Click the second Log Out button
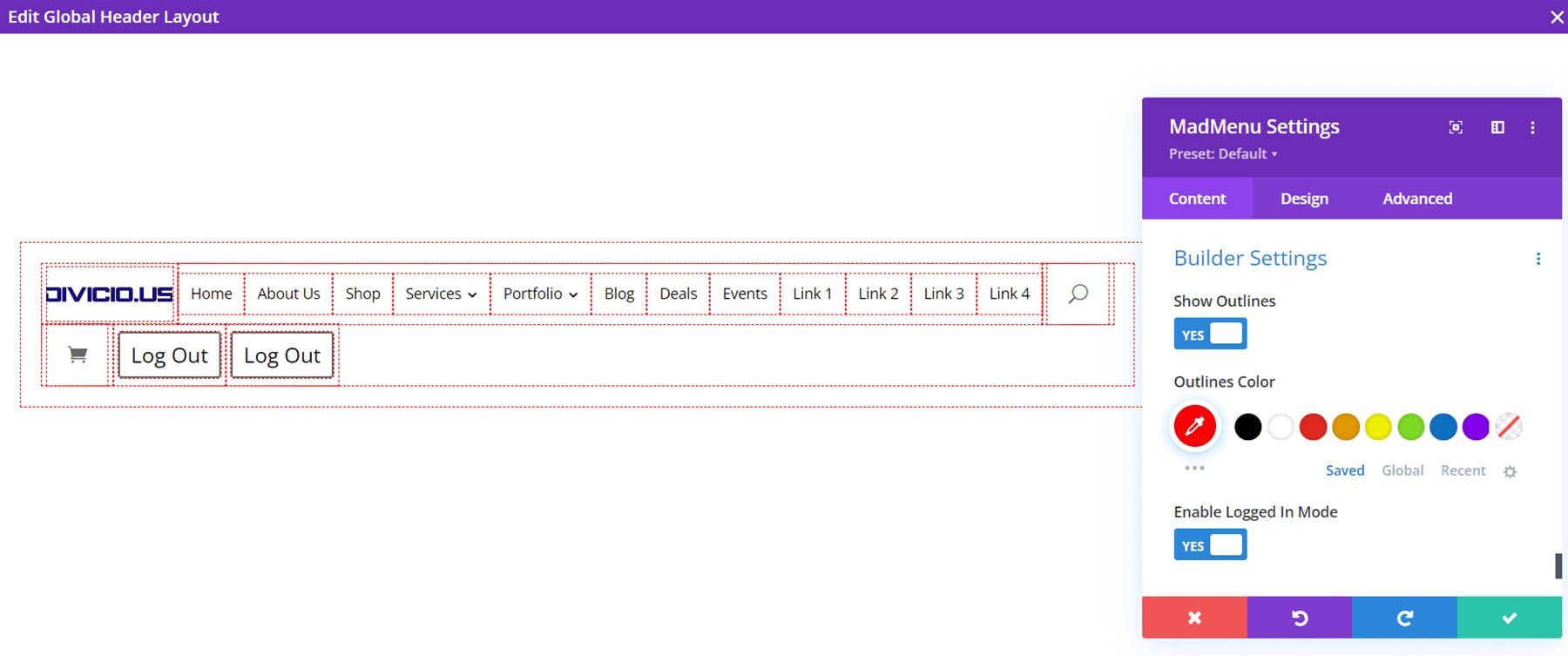1568x656 pixels. click(x=282, y=355)
